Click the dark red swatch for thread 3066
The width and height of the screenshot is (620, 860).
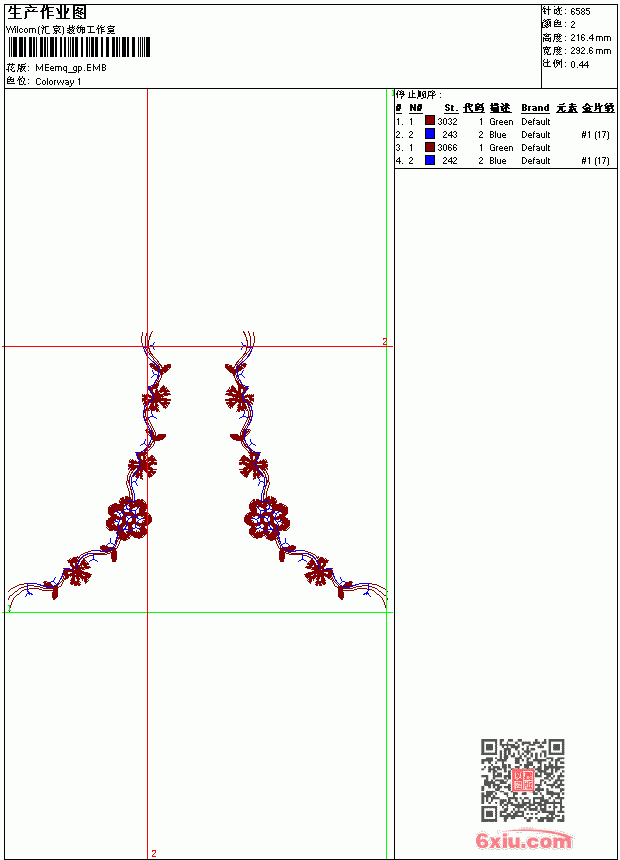(x=430, y=147)
